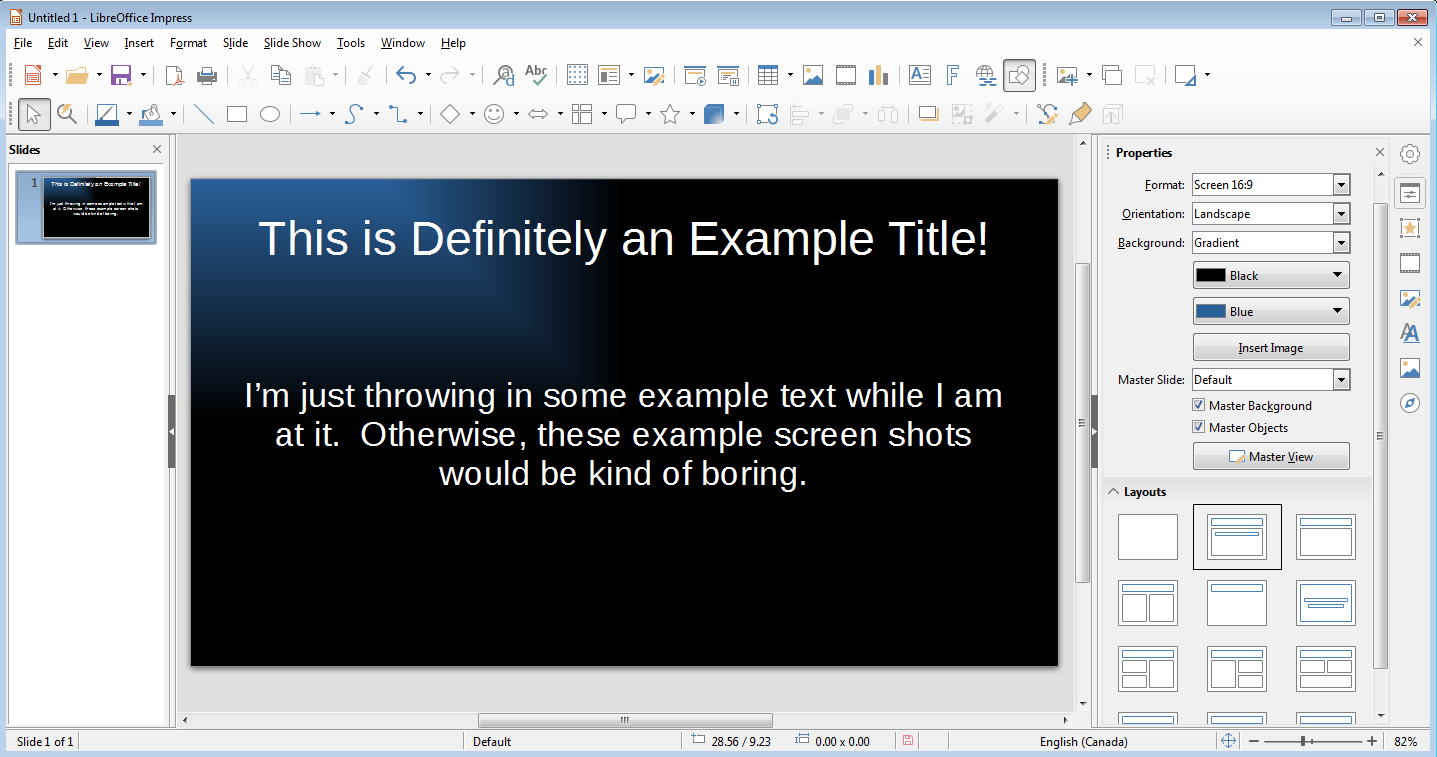Click the slide title text 'This is Definitely an Example Title!'

point(624,239)
